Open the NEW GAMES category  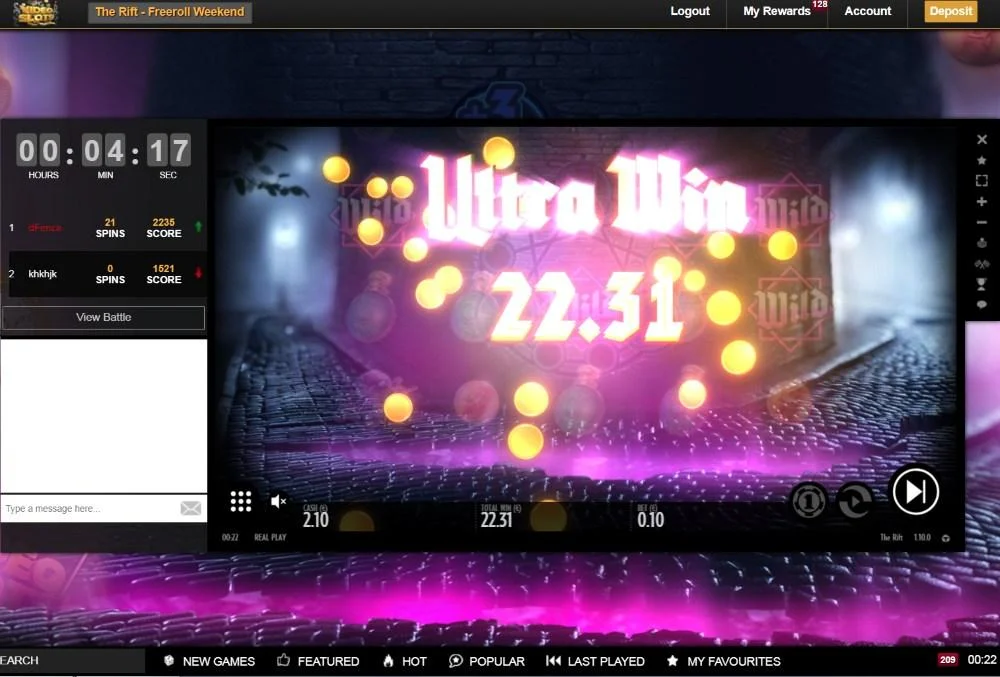pyautogui.click(x=210, y=661)
